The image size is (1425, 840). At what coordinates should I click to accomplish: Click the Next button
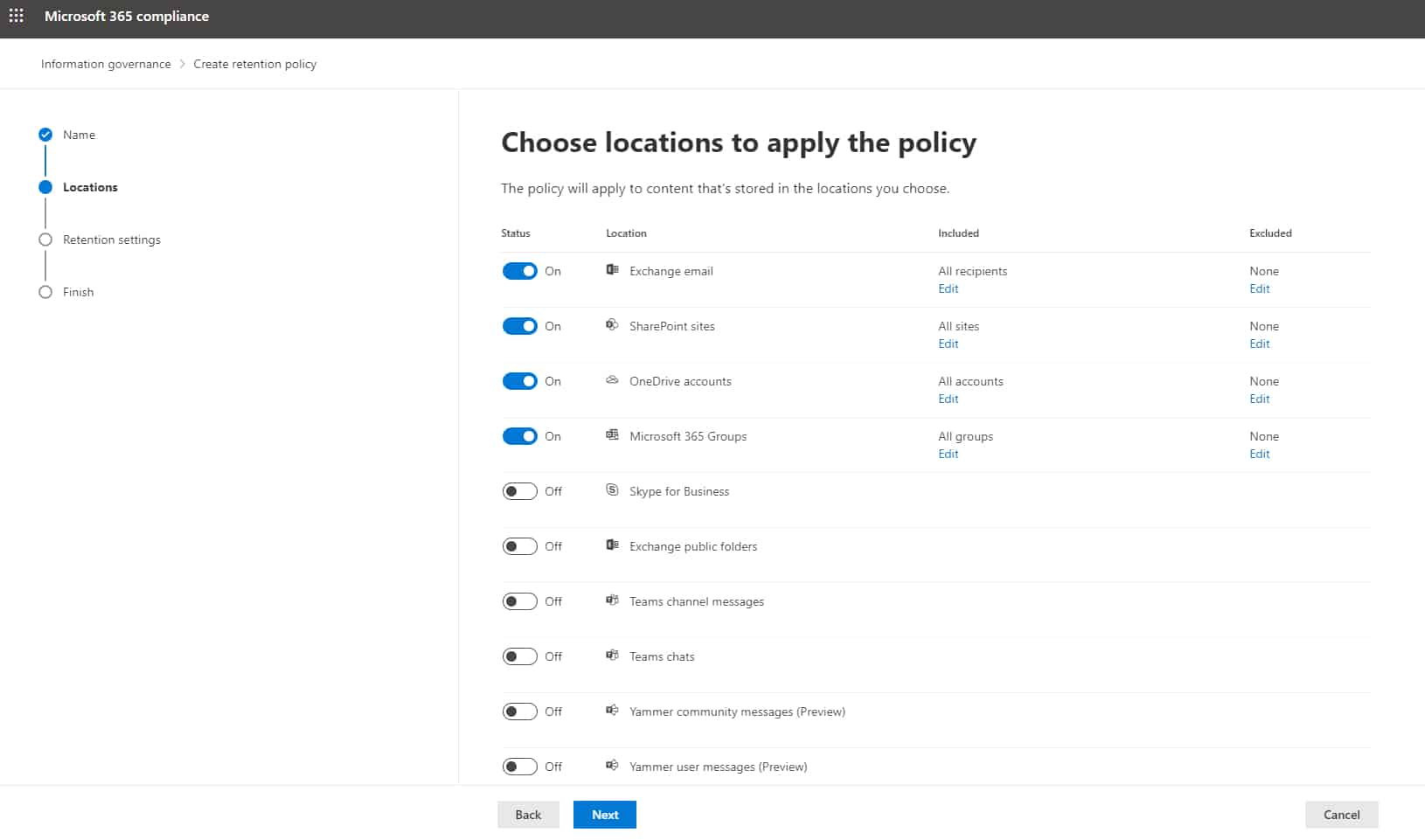click(605, 815)
